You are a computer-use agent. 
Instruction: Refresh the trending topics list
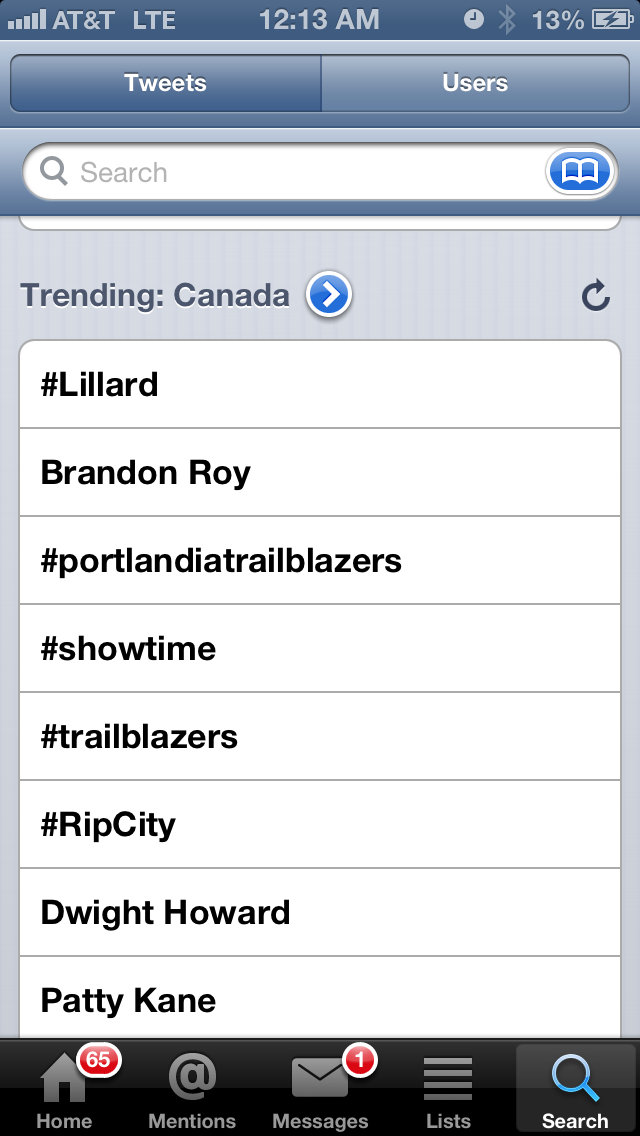pyautogui.click(x=596, y=296)
